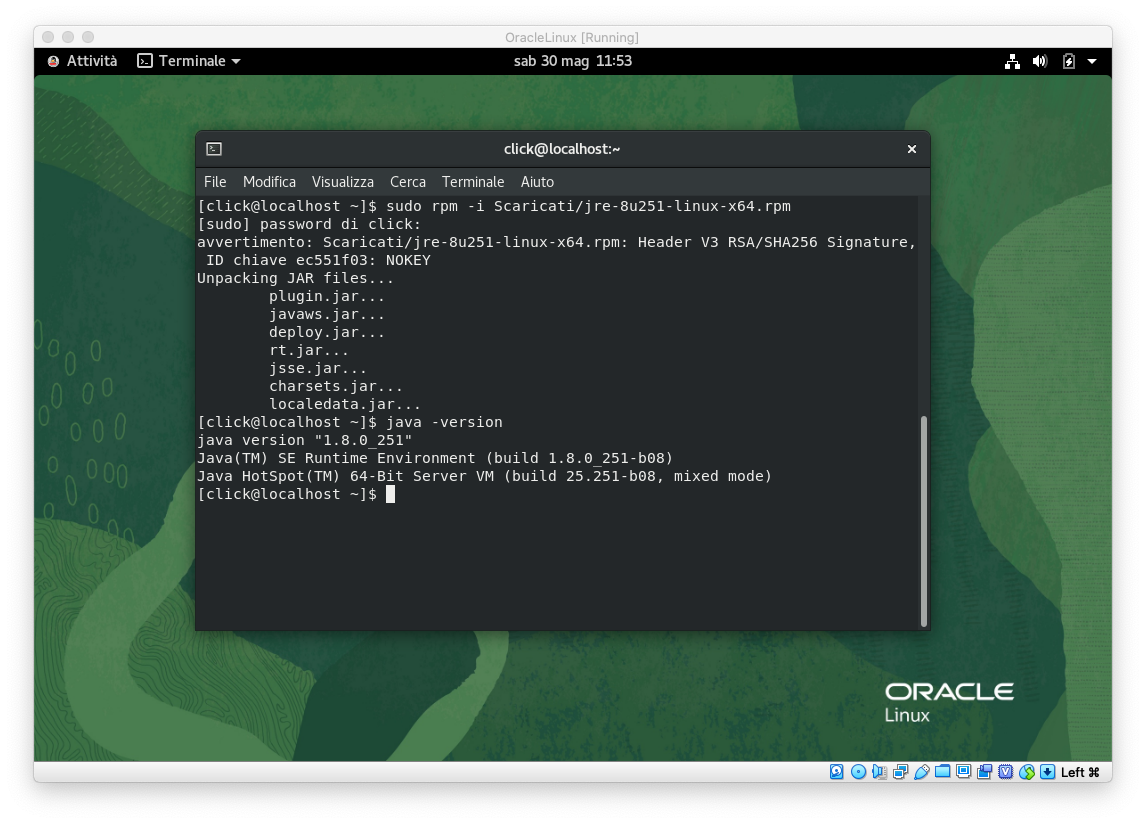Click the 'Java(TM) SE Runtime Environment' line
Image resolution: width=1146 pixels, height=824 pixels.
click(435, 458)
